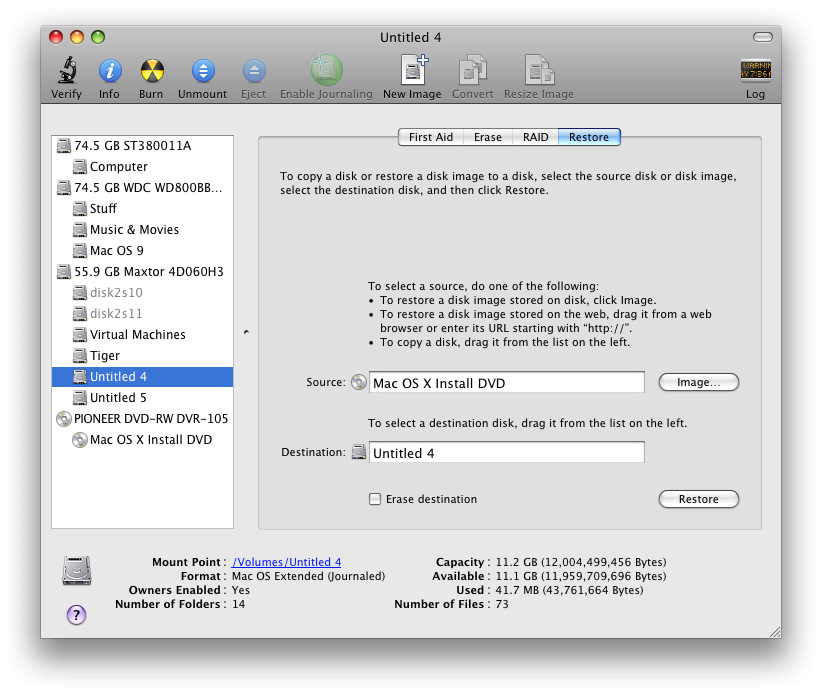Click the Format value Mac OS Extended (Journaled)
822x694 pixels.
(308, 576)
